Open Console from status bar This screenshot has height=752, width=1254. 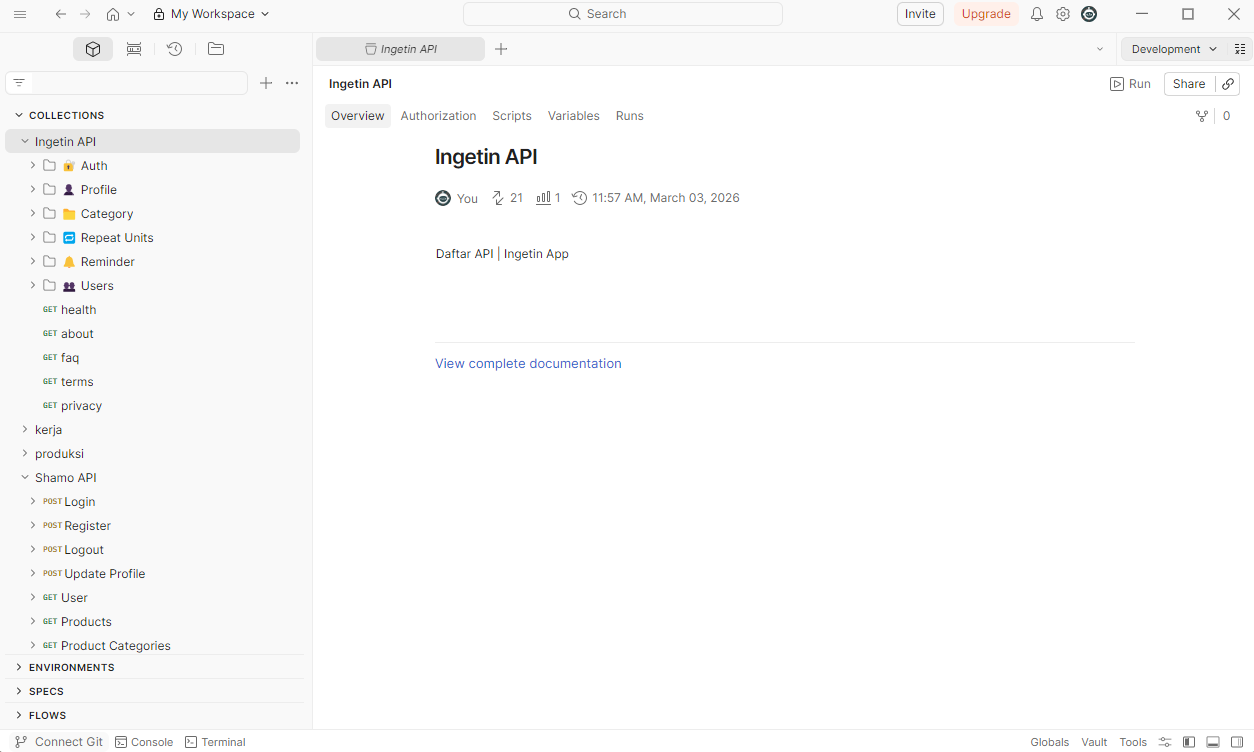tap(144, 742)
